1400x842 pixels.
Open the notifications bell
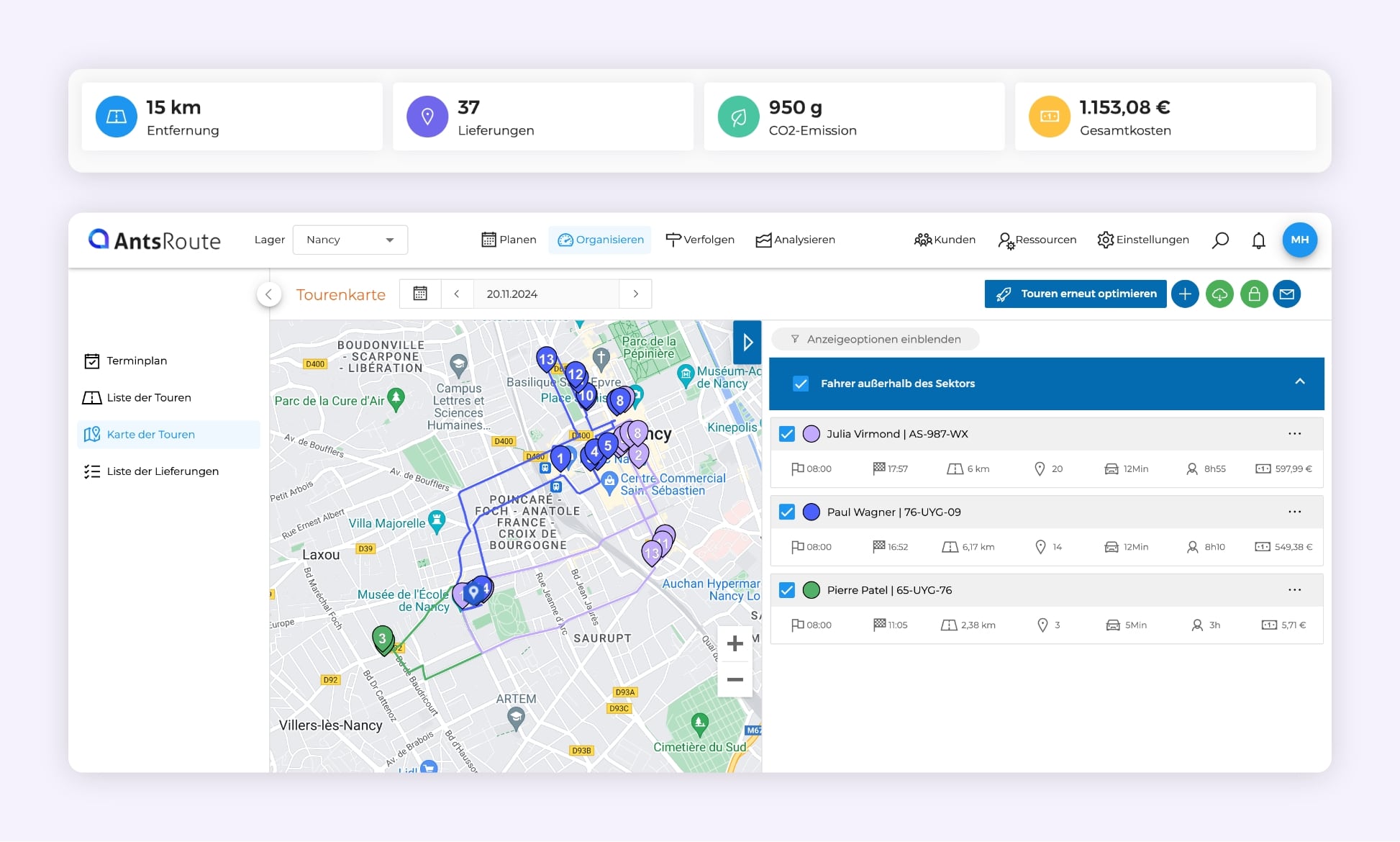pos(1258,240)
